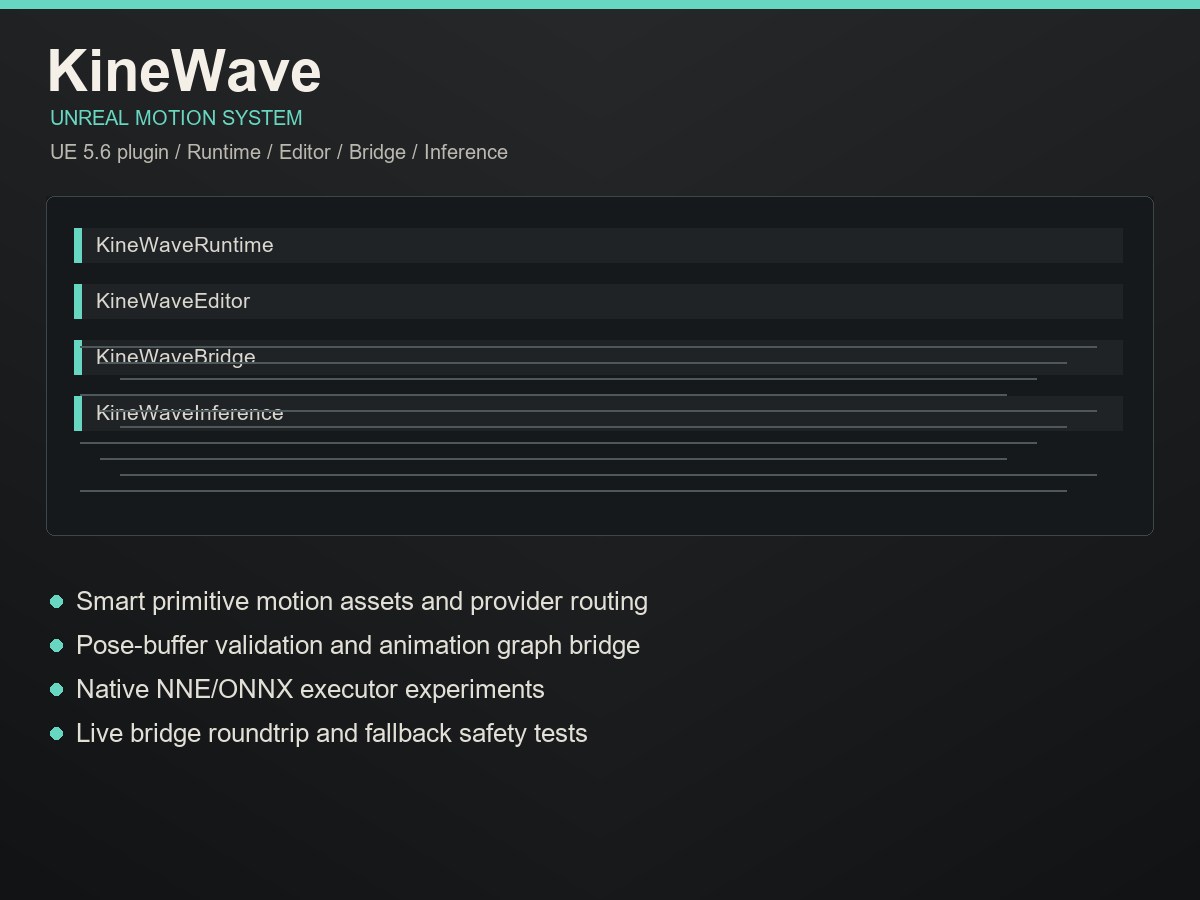Click the UE 5.6 plugin description line

279,152
